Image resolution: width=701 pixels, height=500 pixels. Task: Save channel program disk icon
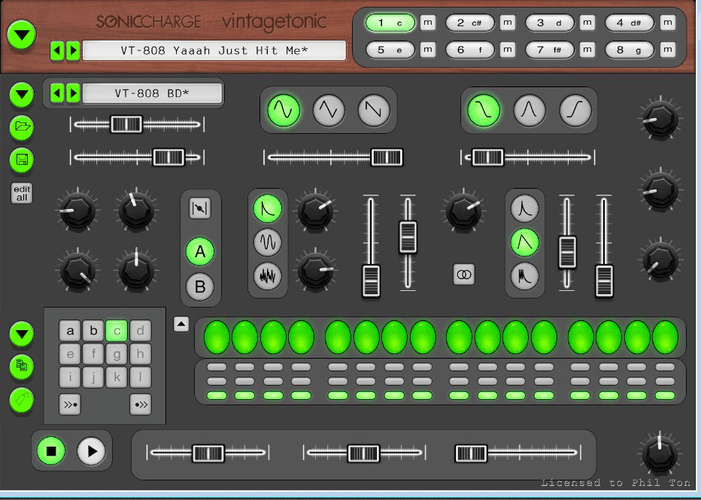coord(22,160)
